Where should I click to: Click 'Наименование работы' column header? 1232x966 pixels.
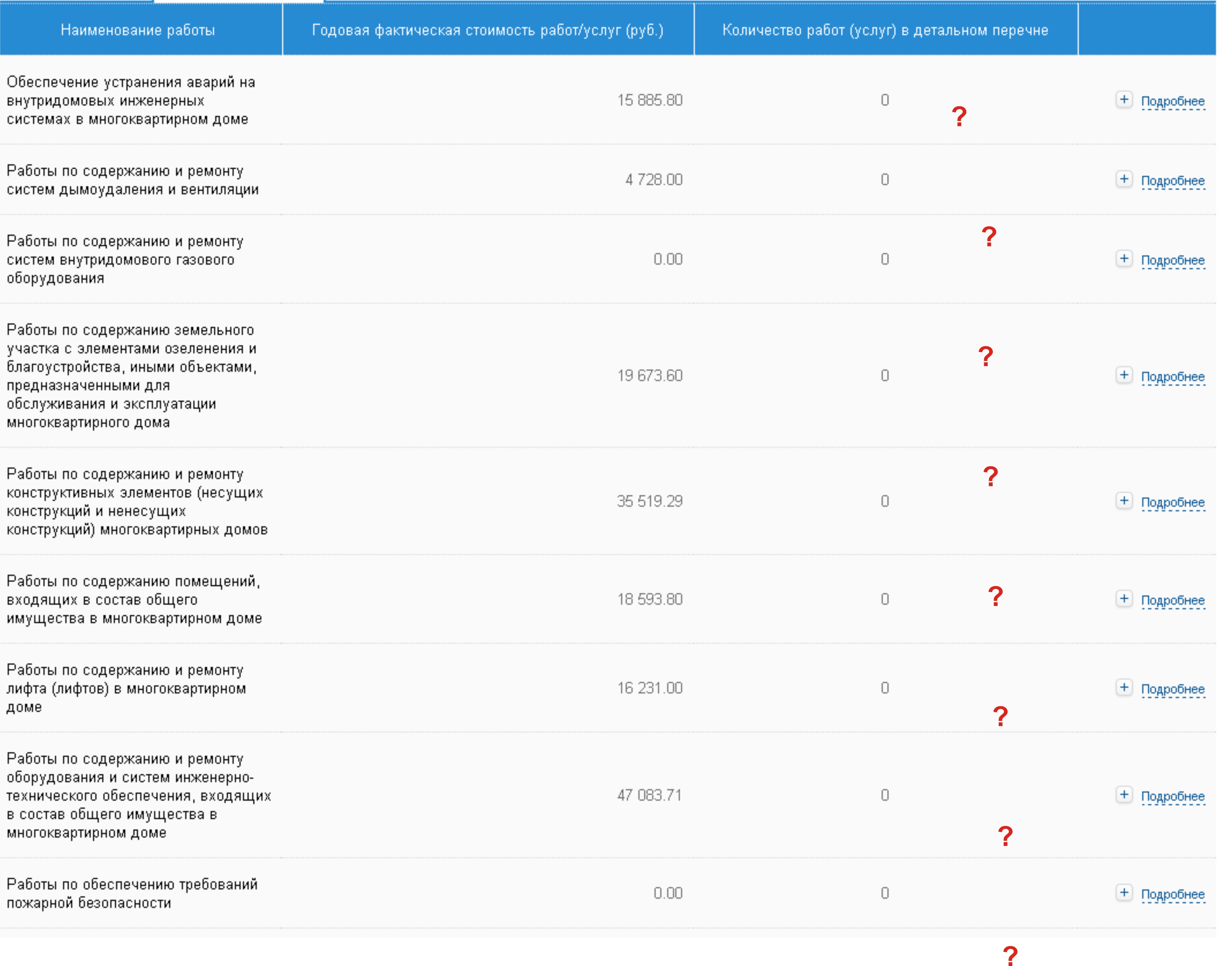coord(138,30)
